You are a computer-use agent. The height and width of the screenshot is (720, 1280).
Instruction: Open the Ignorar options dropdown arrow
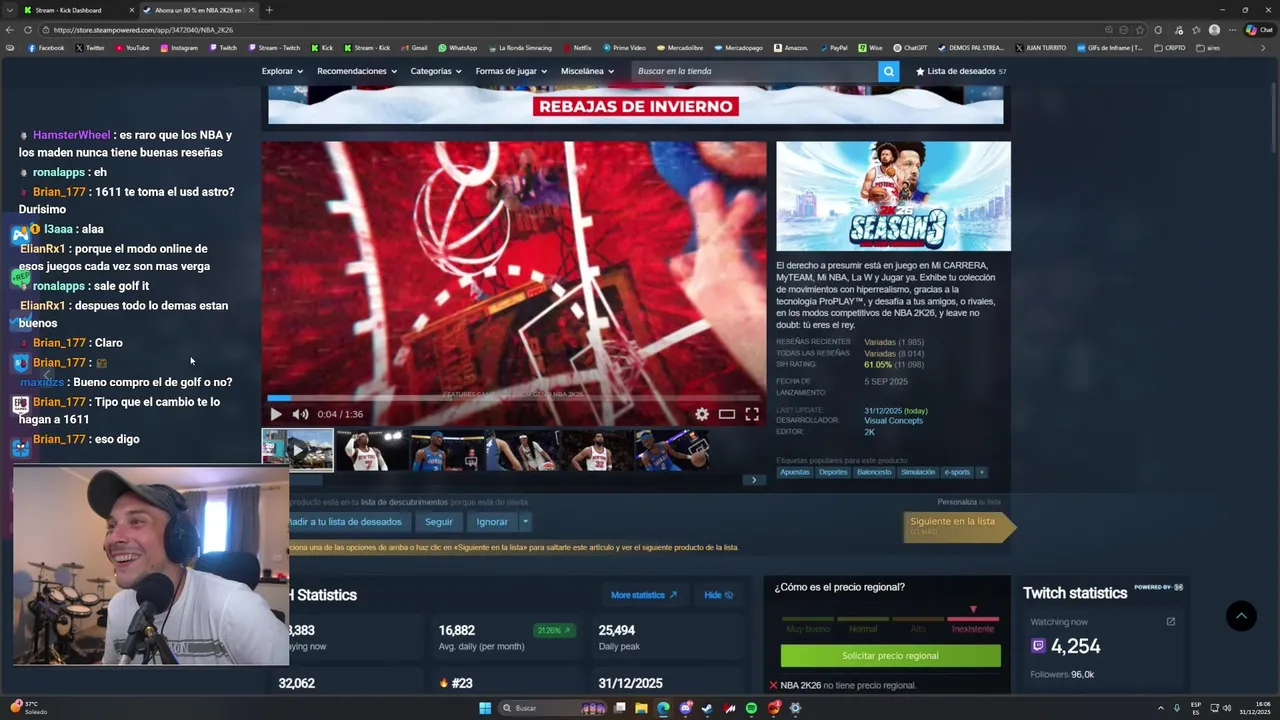[525, 522]
